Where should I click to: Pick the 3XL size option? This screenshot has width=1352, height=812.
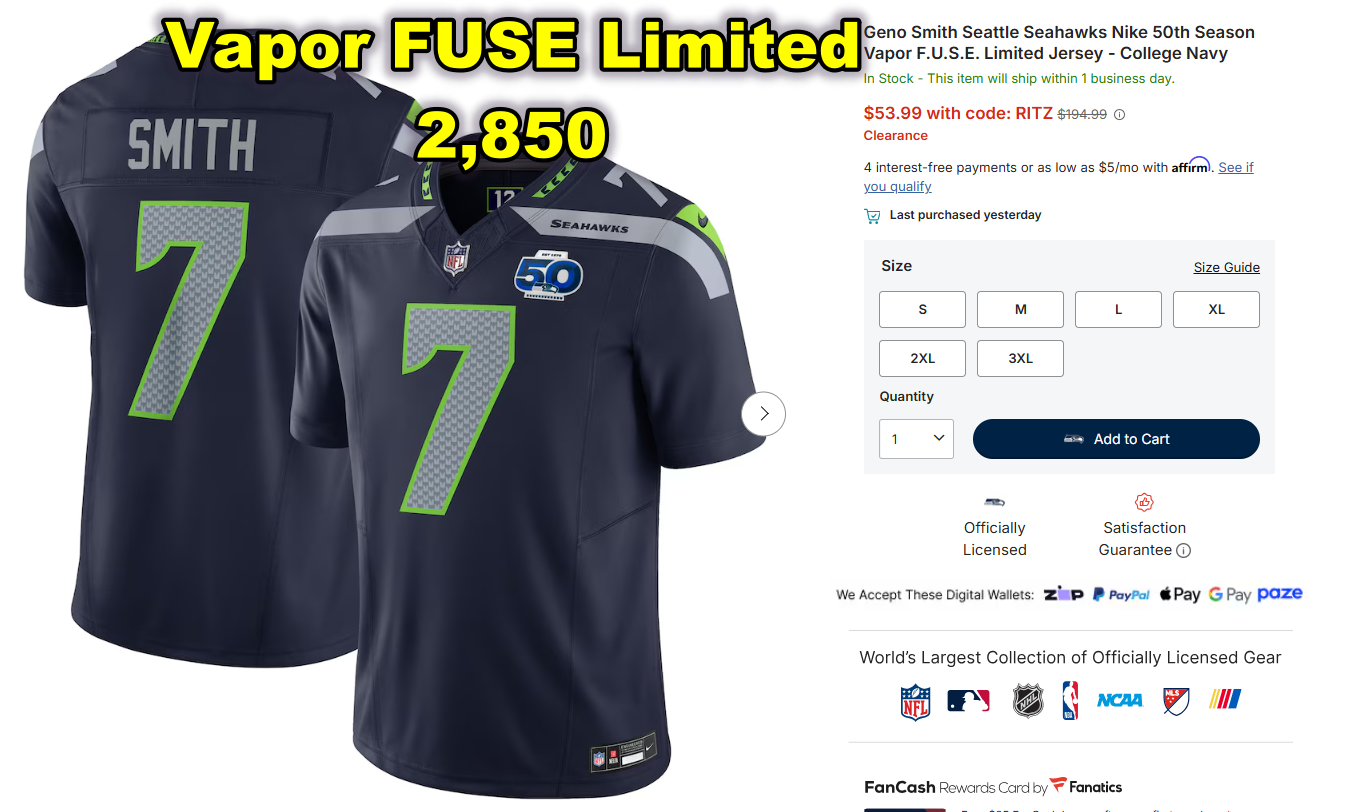click(1020, 358)
